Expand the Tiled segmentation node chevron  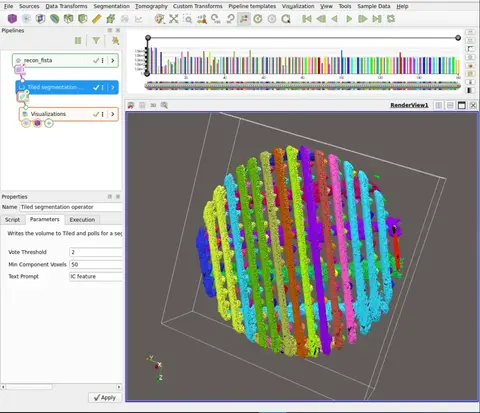point(113,87)
